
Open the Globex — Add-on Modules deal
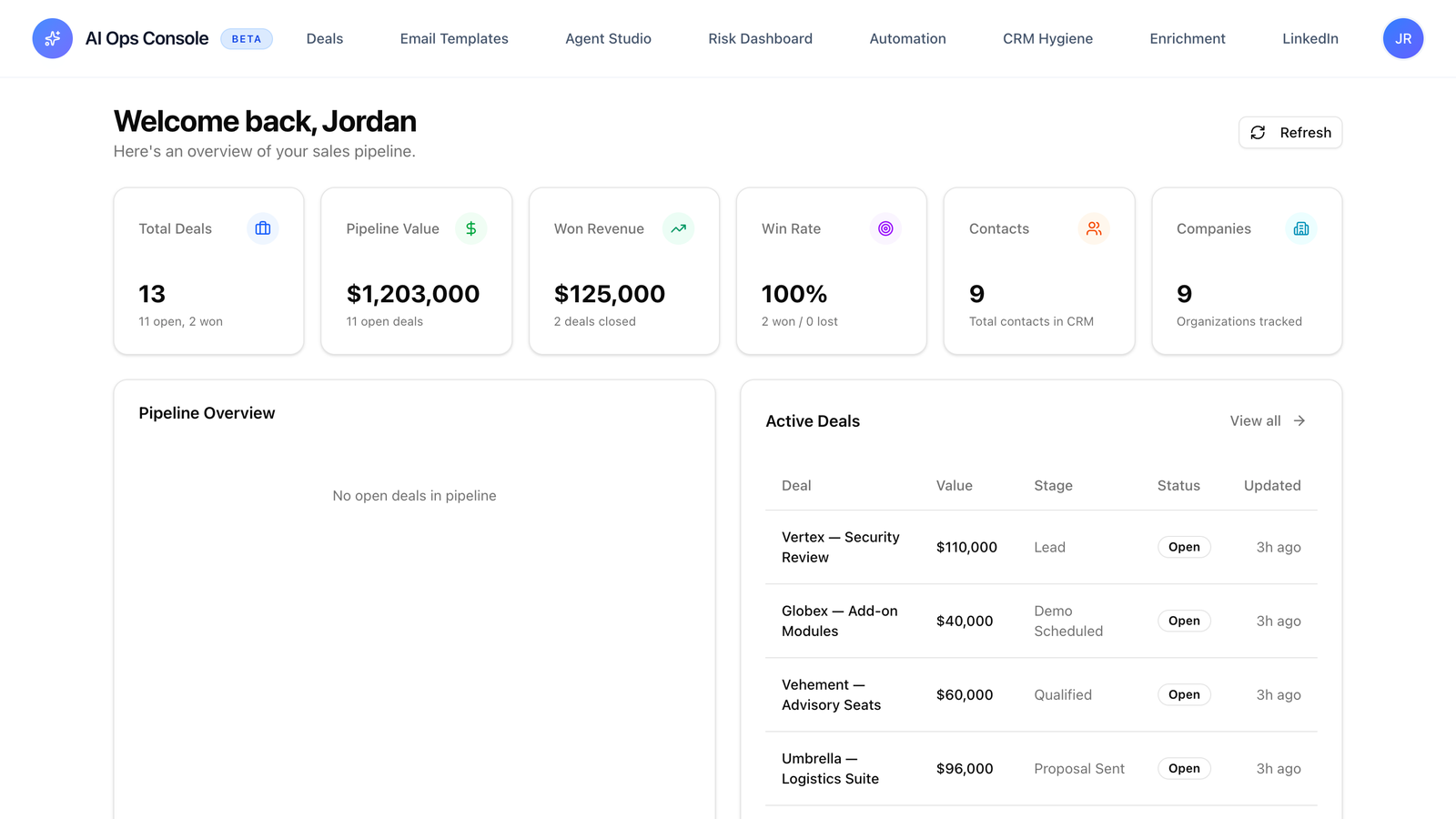click(x=840, y=621)
